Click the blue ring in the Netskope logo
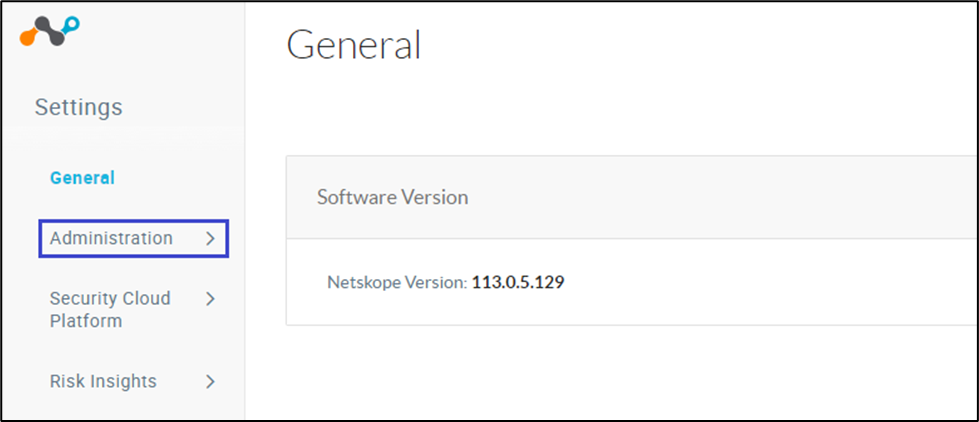979x422 pixels. (70, 25)
